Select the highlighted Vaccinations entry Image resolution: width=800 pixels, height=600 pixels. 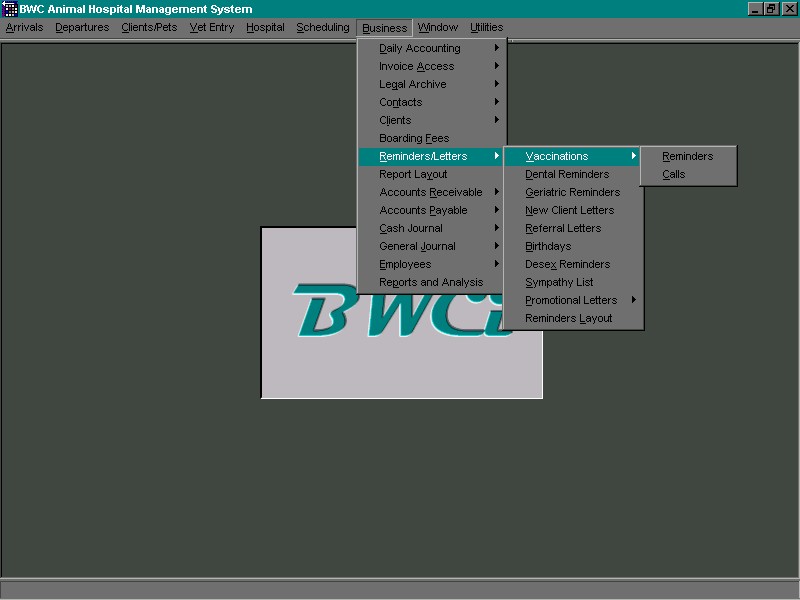click(x=572, y=156)
